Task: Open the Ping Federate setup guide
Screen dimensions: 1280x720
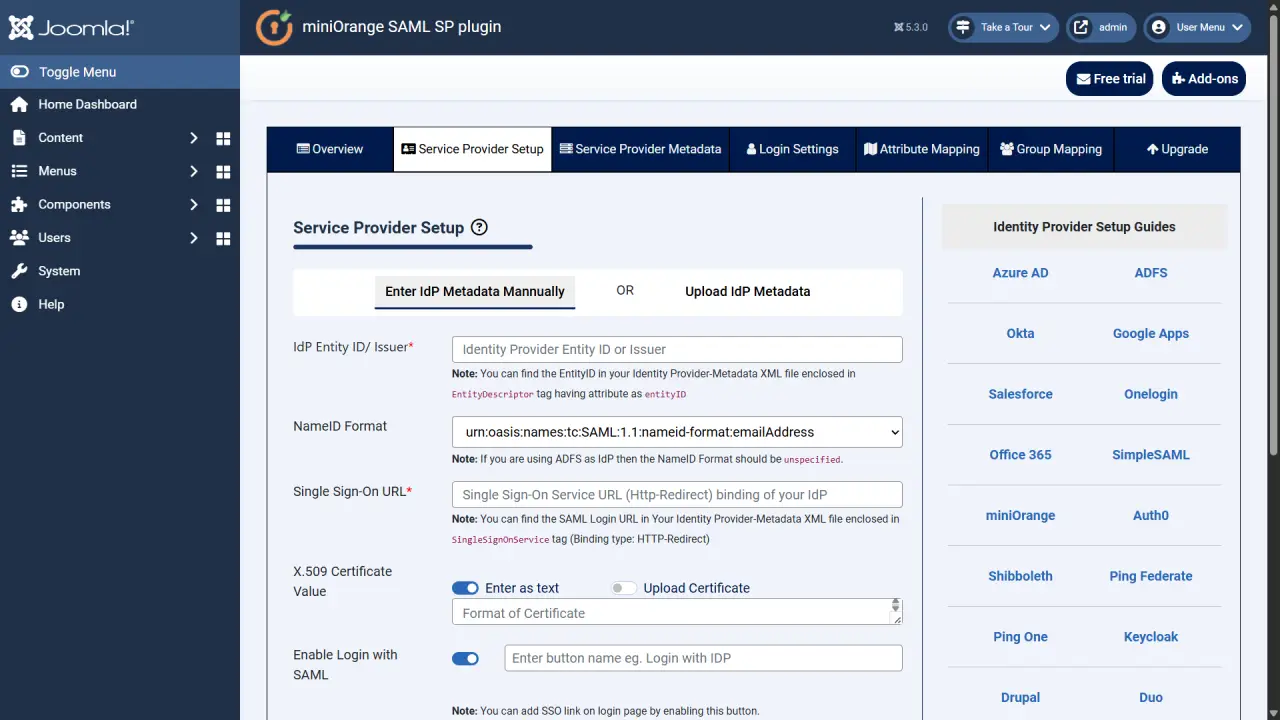Action: pyautogui.click(x=1151, y=576)
